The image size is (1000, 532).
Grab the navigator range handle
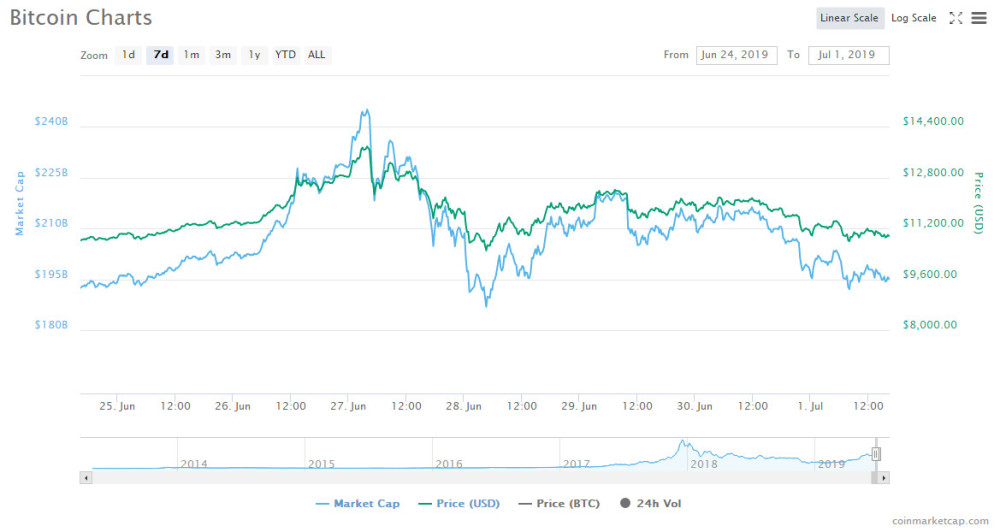876,454
